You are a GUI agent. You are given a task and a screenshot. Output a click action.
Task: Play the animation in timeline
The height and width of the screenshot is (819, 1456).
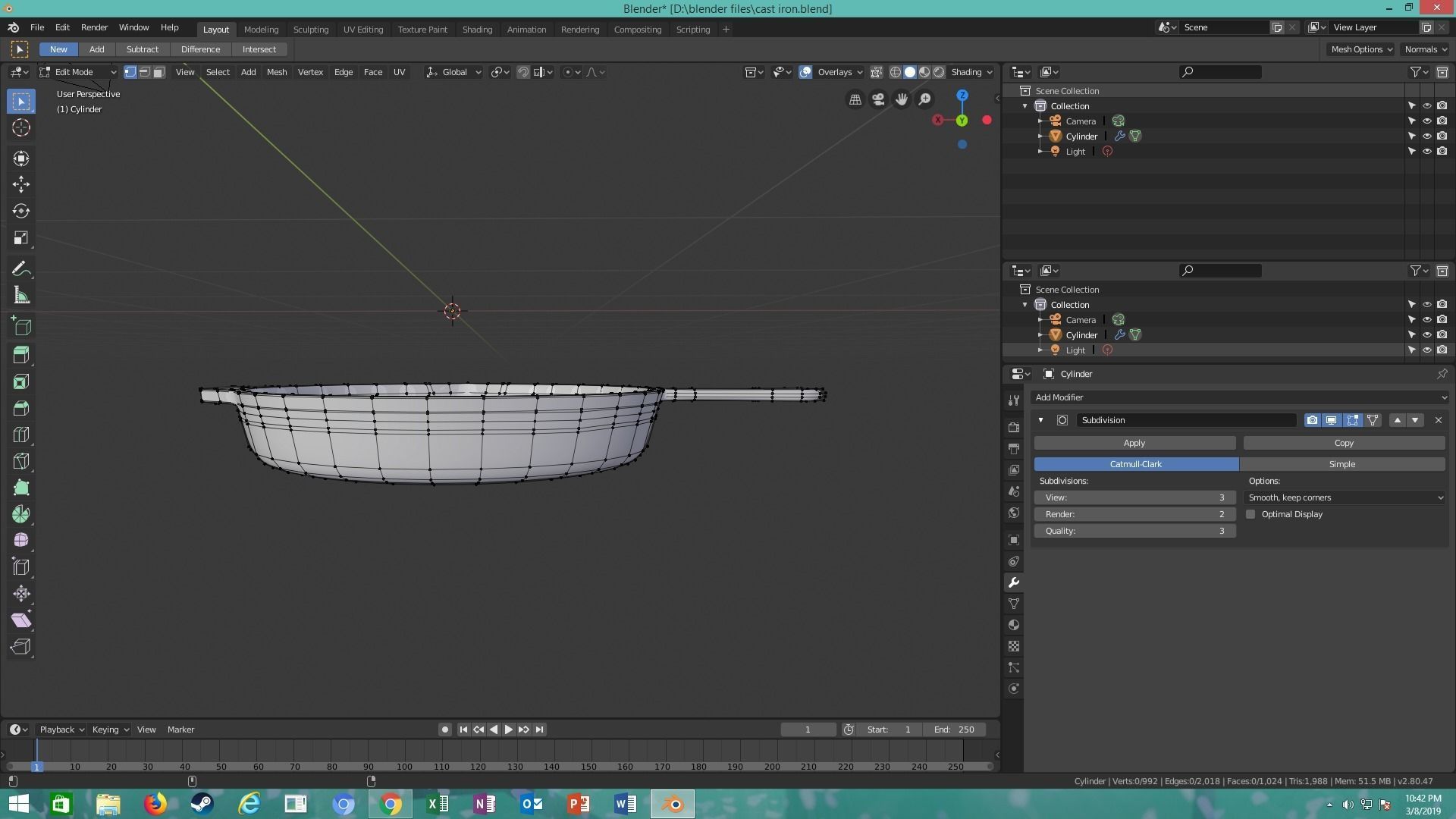pyautogui.click(x=509, y=730)
